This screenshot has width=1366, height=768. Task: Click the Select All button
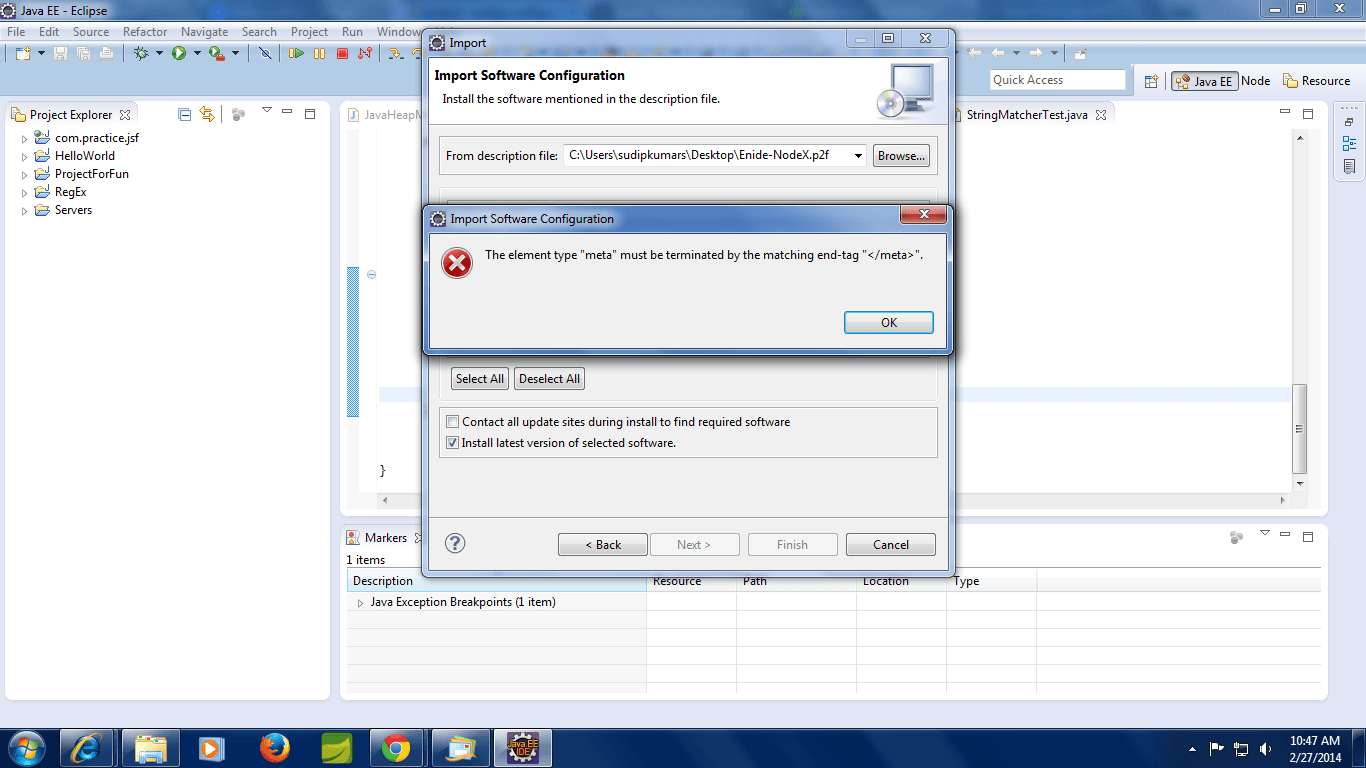pos(480,379)
